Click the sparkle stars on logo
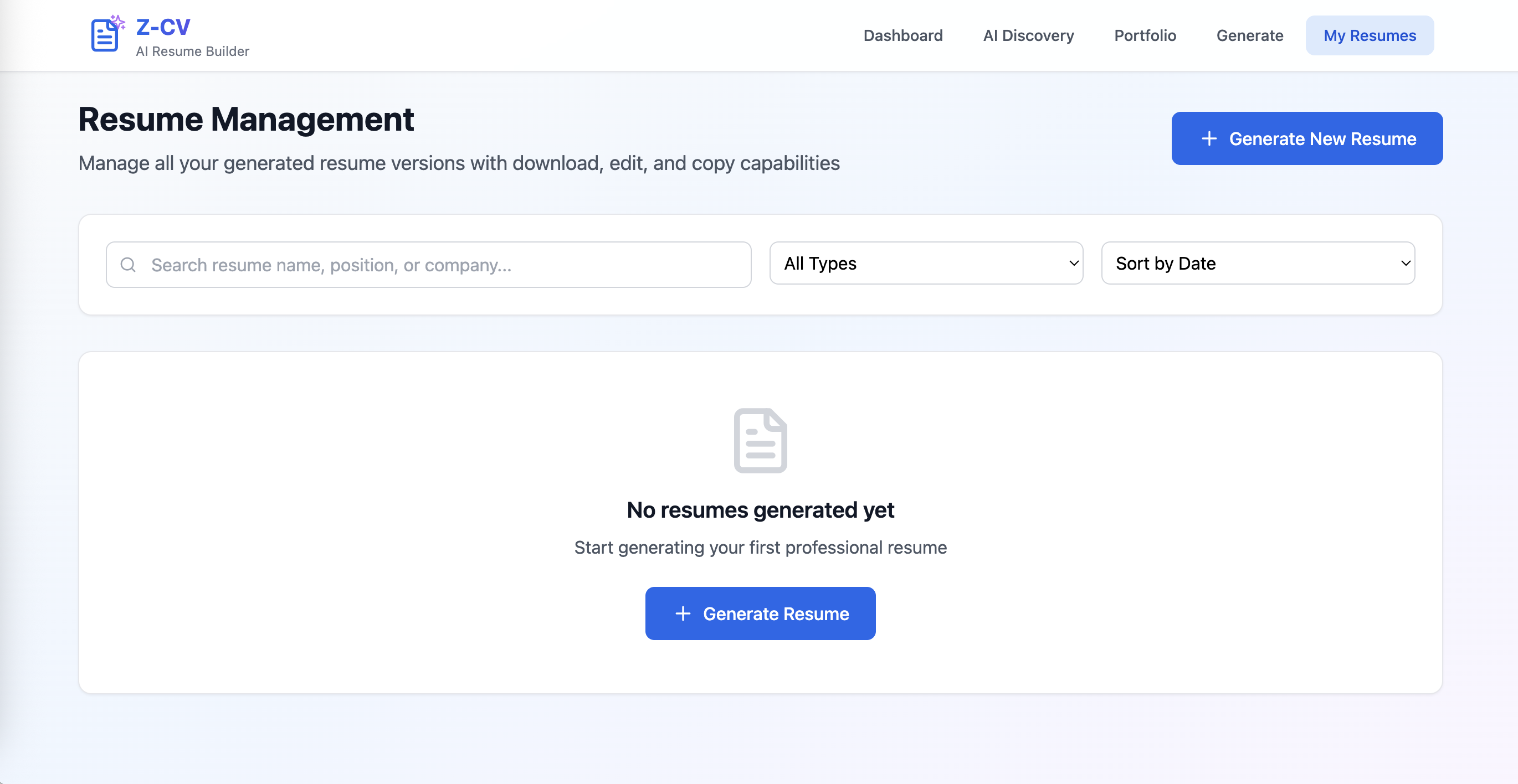The width and height of the screenshot is (1518, 784). [x=119, y=22]
